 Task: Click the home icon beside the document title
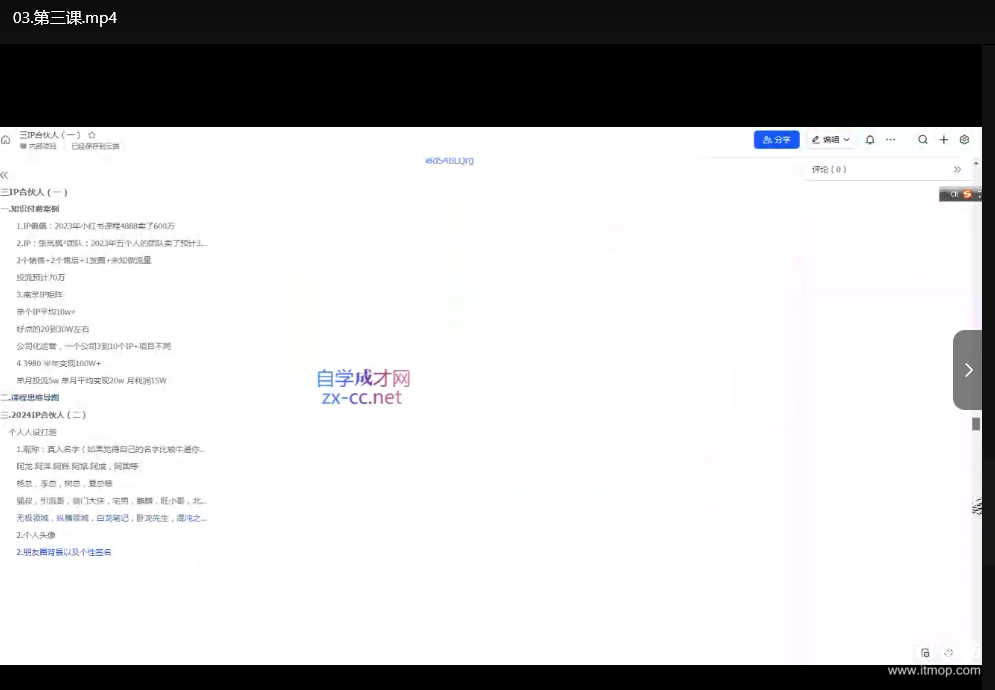[6, 140]
